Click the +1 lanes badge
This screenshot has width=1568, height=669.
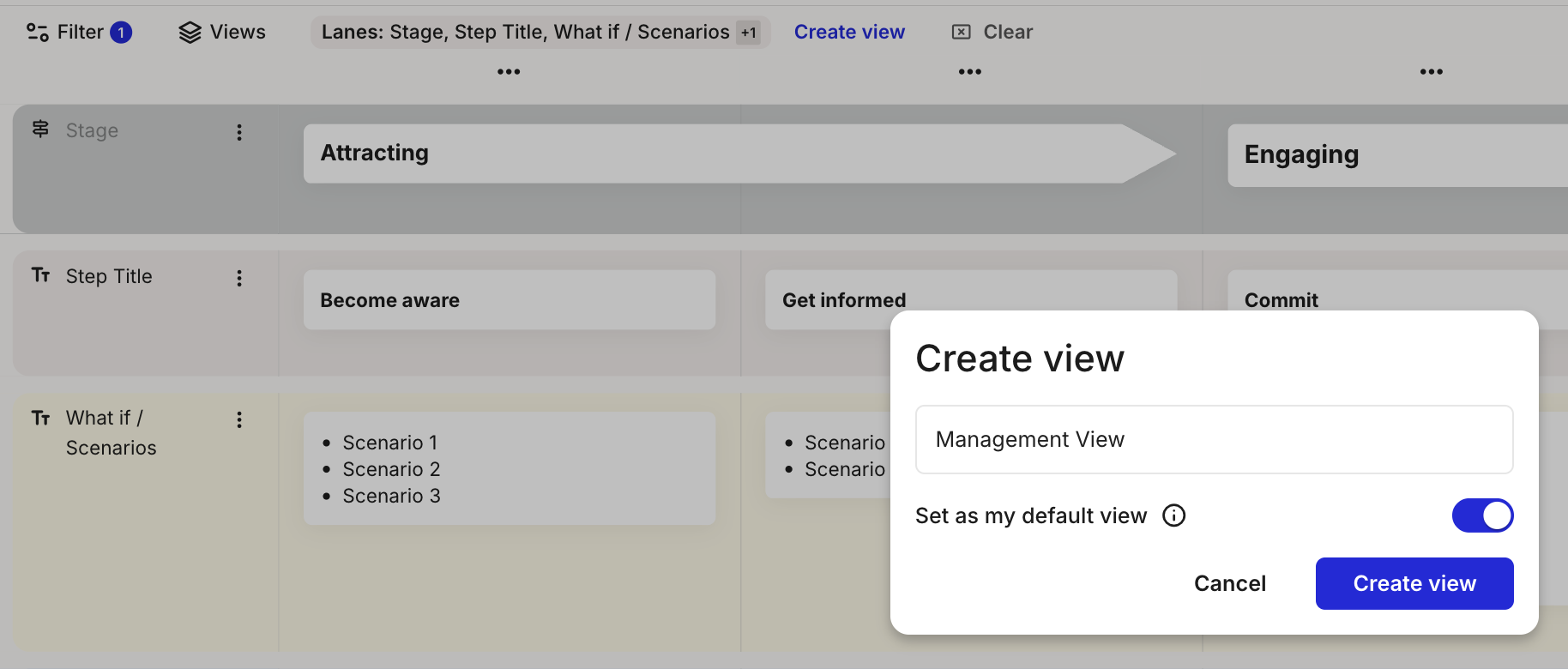coord(749,33)
